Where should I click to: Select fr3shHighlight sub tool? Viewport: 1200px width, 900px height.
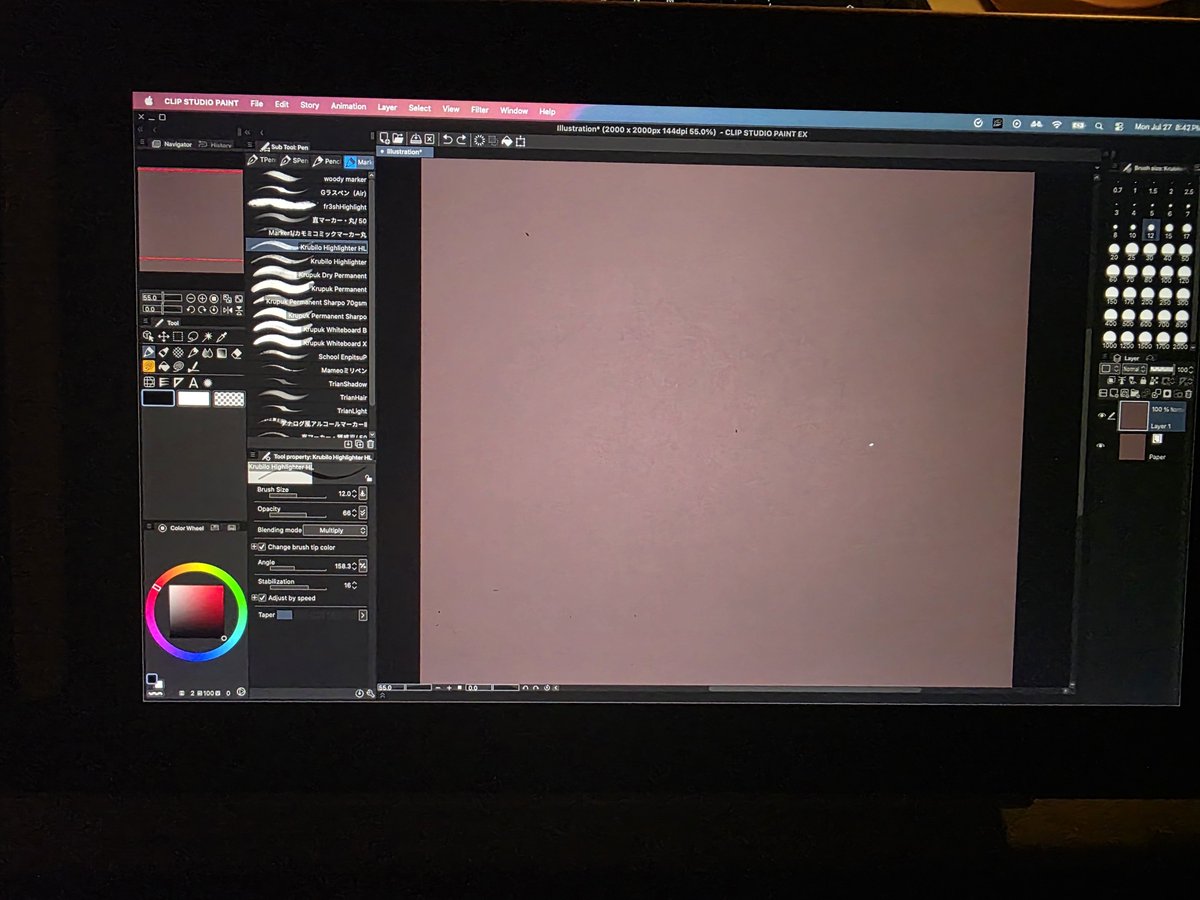(x=308, y=207)
